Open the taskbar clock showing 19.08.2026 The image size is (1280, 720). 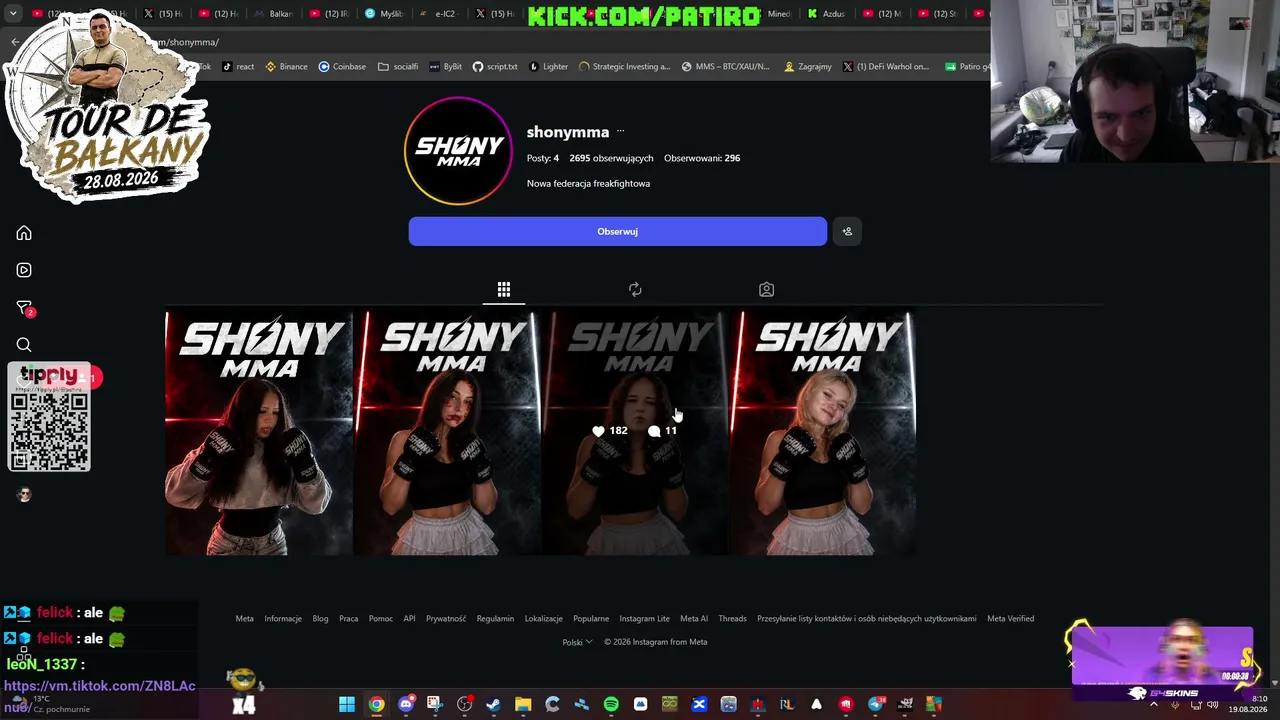pyautogui.click(x=1248, y=704)
